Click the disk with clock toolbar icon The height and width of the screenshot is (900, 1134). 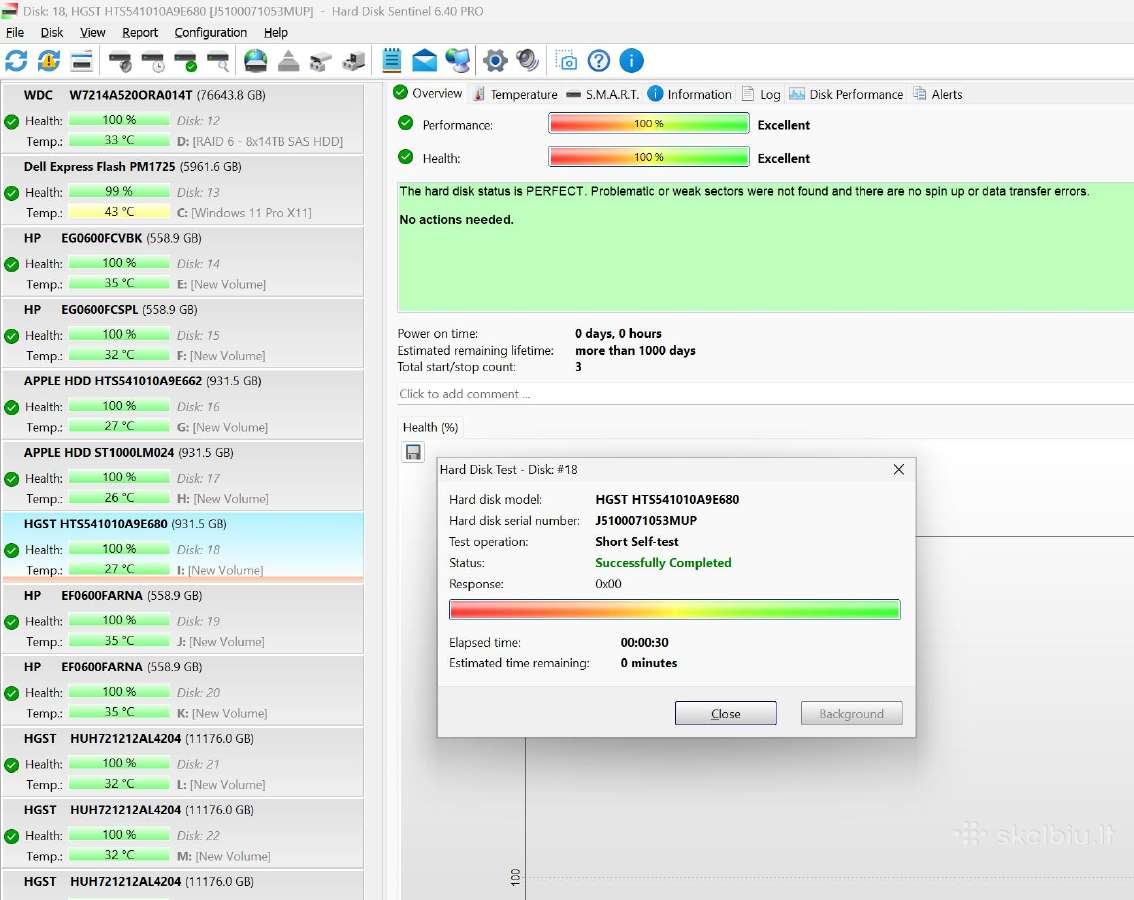pyautogui.click(x=153, y=61)
